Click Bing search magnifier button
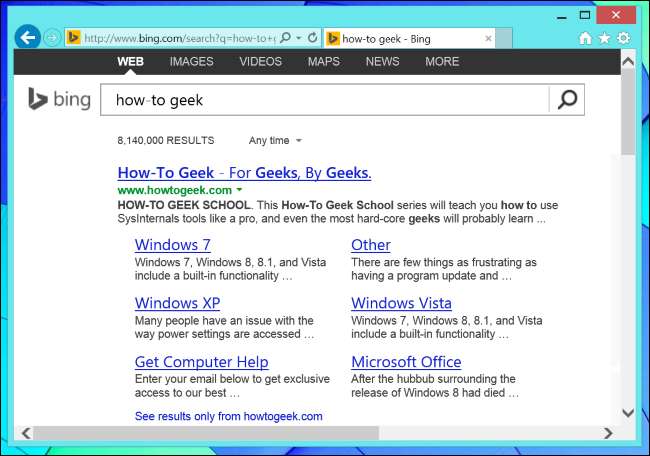Image resolution: width=650 pixels, height=456 pixels. coord(567,99)
